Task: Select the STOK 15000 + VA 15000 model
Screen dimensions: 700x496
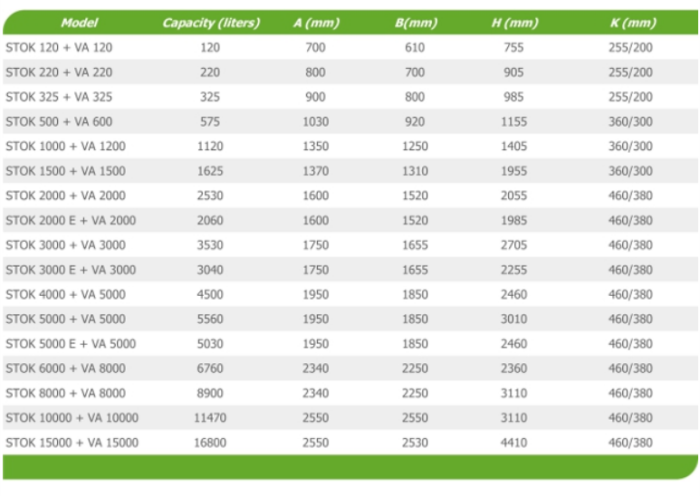Action: coord(72,442)
